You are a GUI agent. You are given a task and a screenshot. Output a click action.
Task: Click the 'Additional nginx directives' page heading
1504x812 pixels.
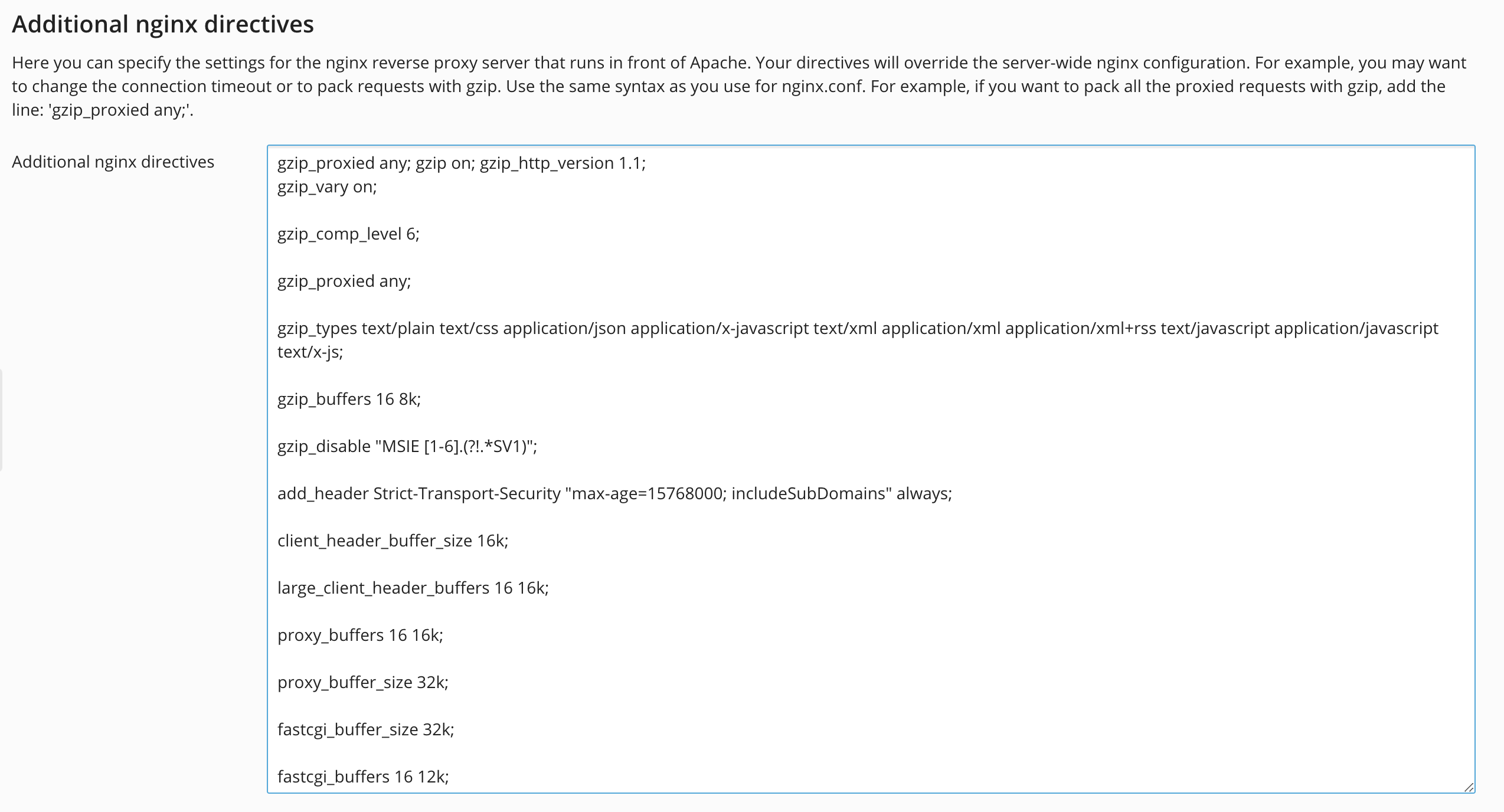[x=163, y=24]
